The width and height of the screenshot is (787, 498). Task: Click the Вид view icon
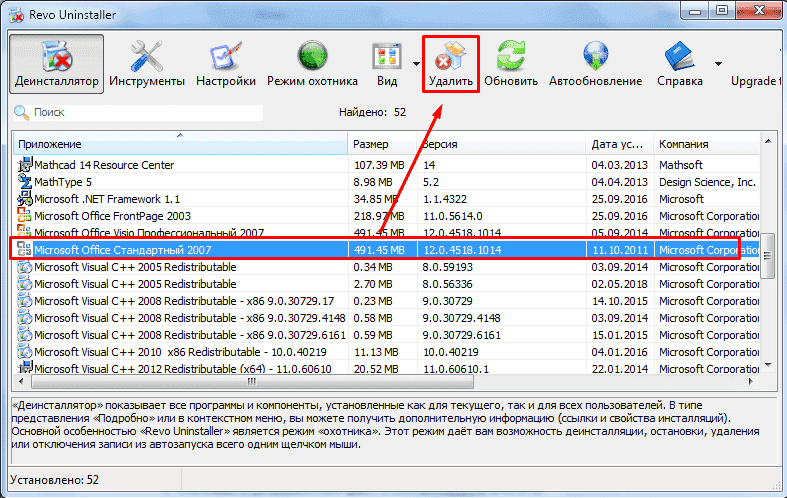click(x=387, y=55)
